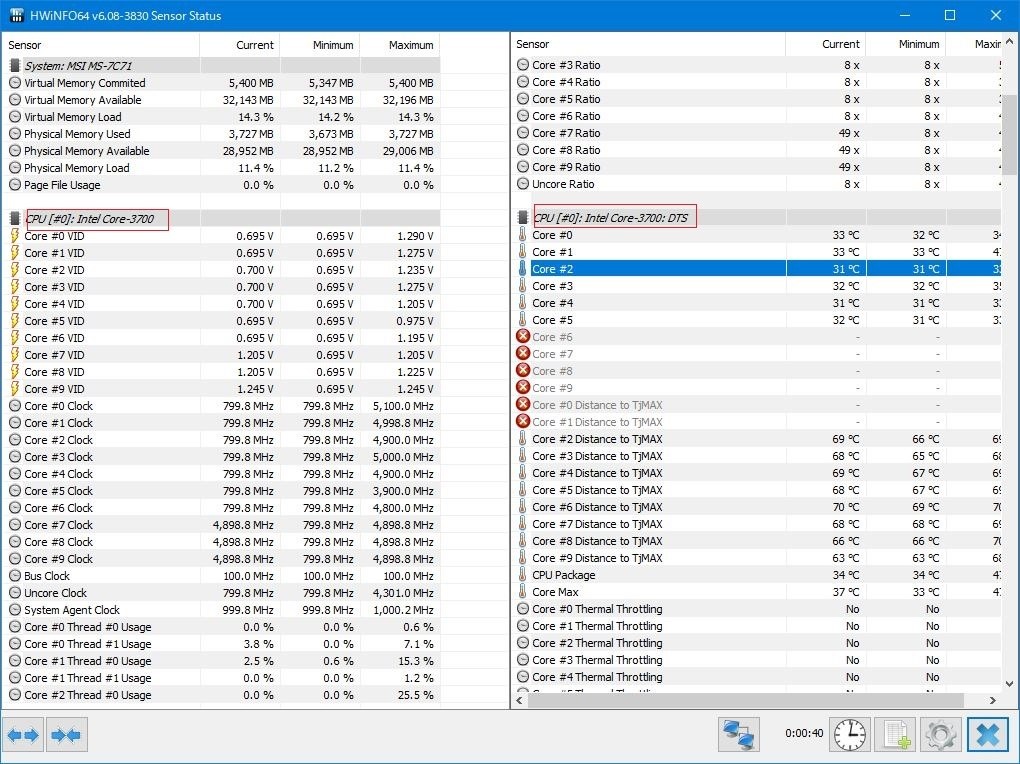The width and height of the screenshot is (1020, 764).
Task: Click the expand layout arrows button
Action: (23, 735)
